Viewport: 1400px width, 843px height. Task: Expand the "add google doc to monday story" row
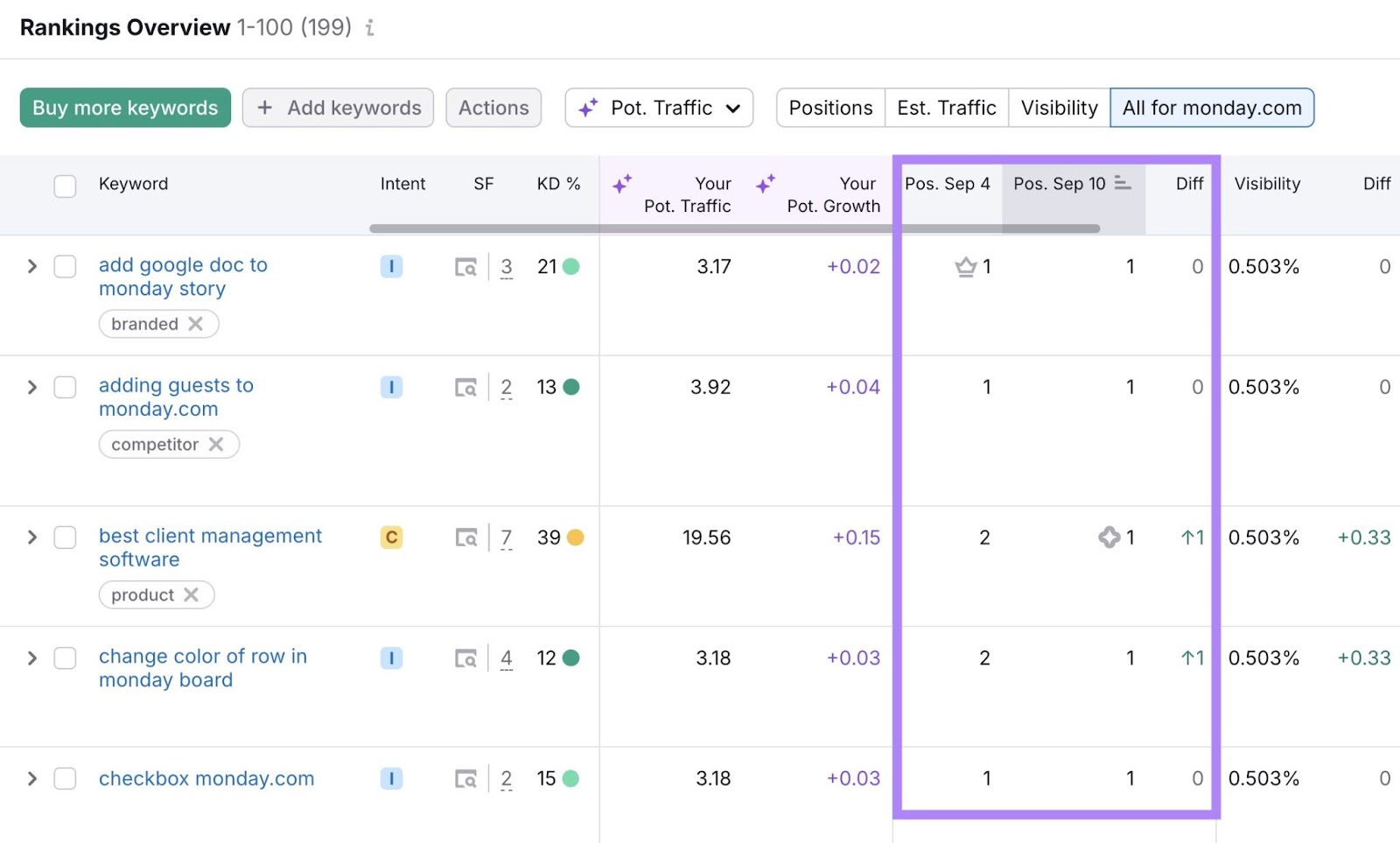(x=31, y=267)
